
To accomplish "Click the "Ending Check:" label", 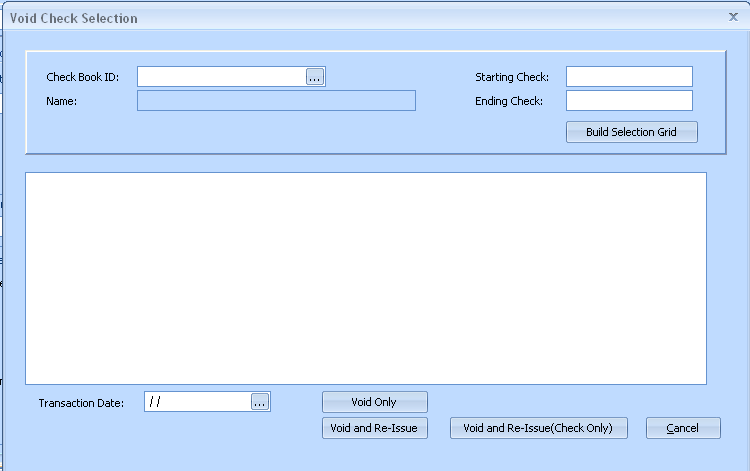I will pyautogui.click(x=508, y=101).
